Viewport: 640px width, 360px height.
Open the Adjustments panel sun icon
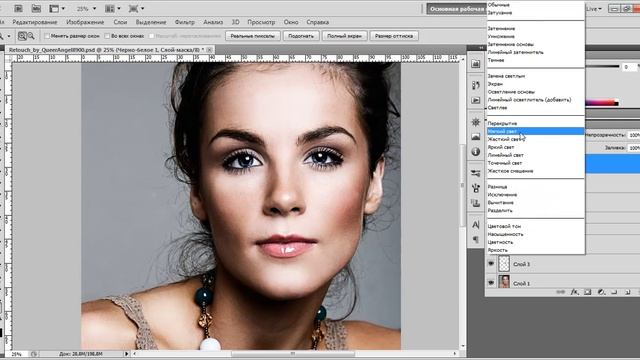point(476,122)
